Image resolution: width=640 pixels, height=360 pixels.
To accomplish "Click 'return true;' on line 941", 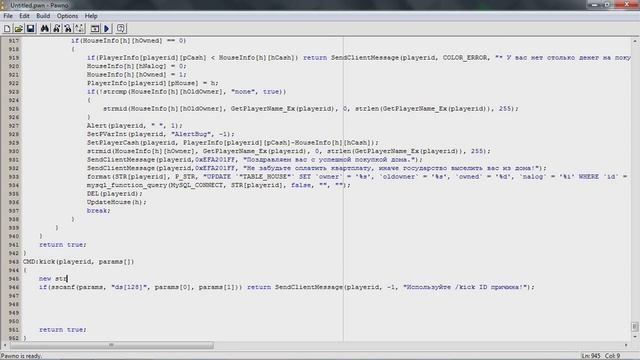I will coord(62,245).
